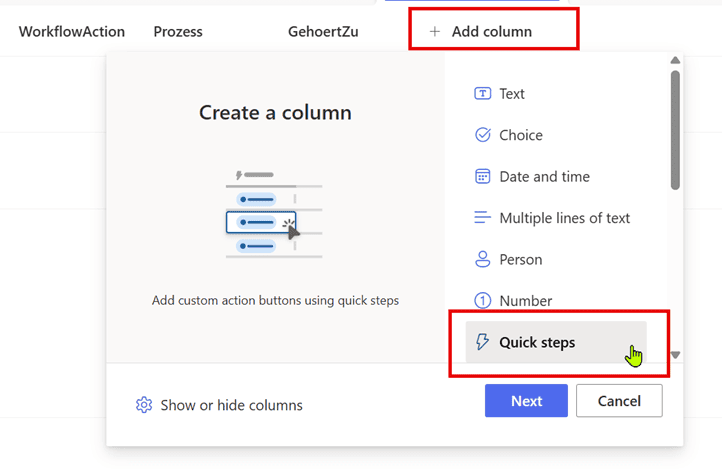Click the Choice checkmark icon

[x=482, y=135]
